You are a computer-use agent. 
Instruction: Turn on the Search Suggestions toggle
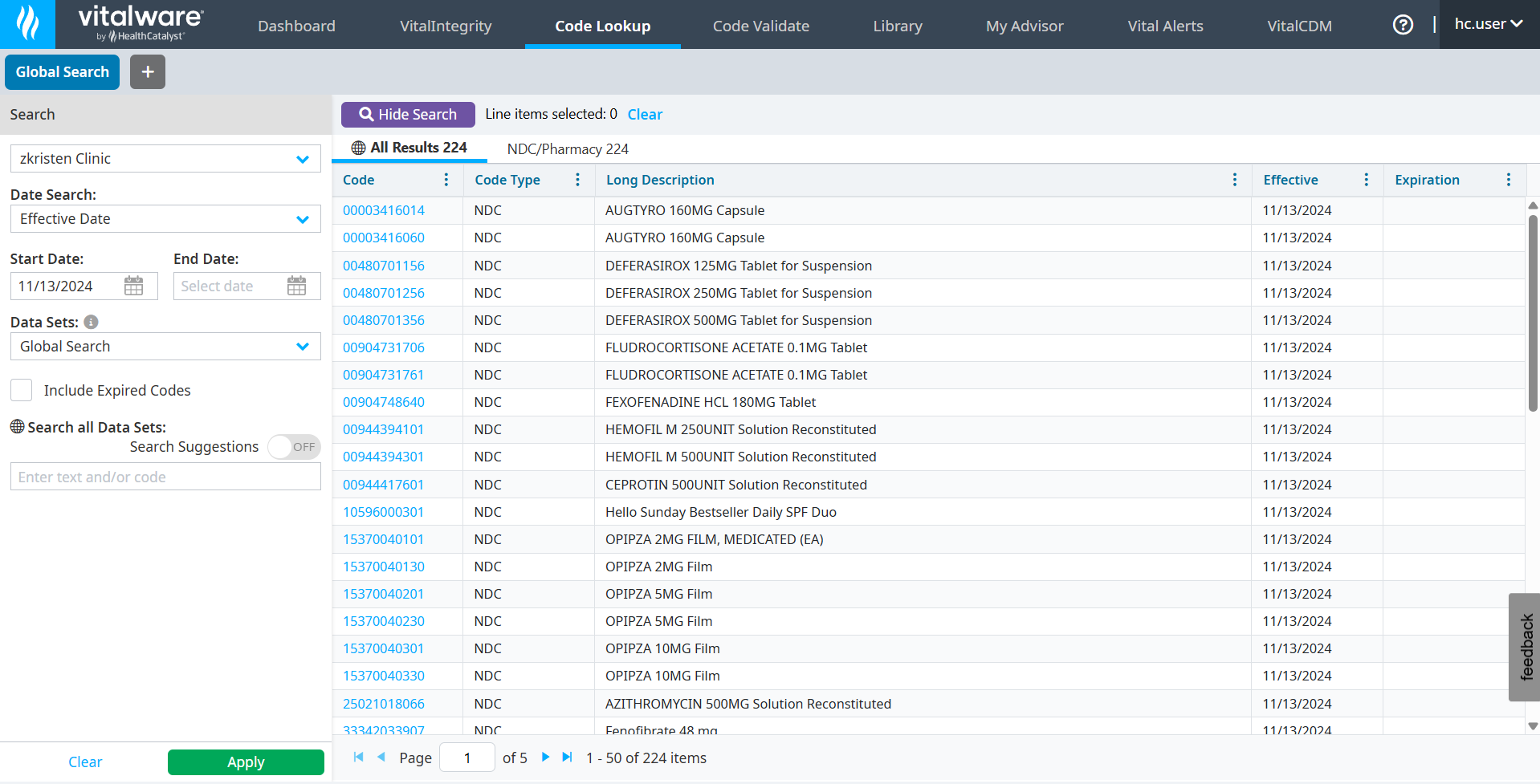point(293,447)
